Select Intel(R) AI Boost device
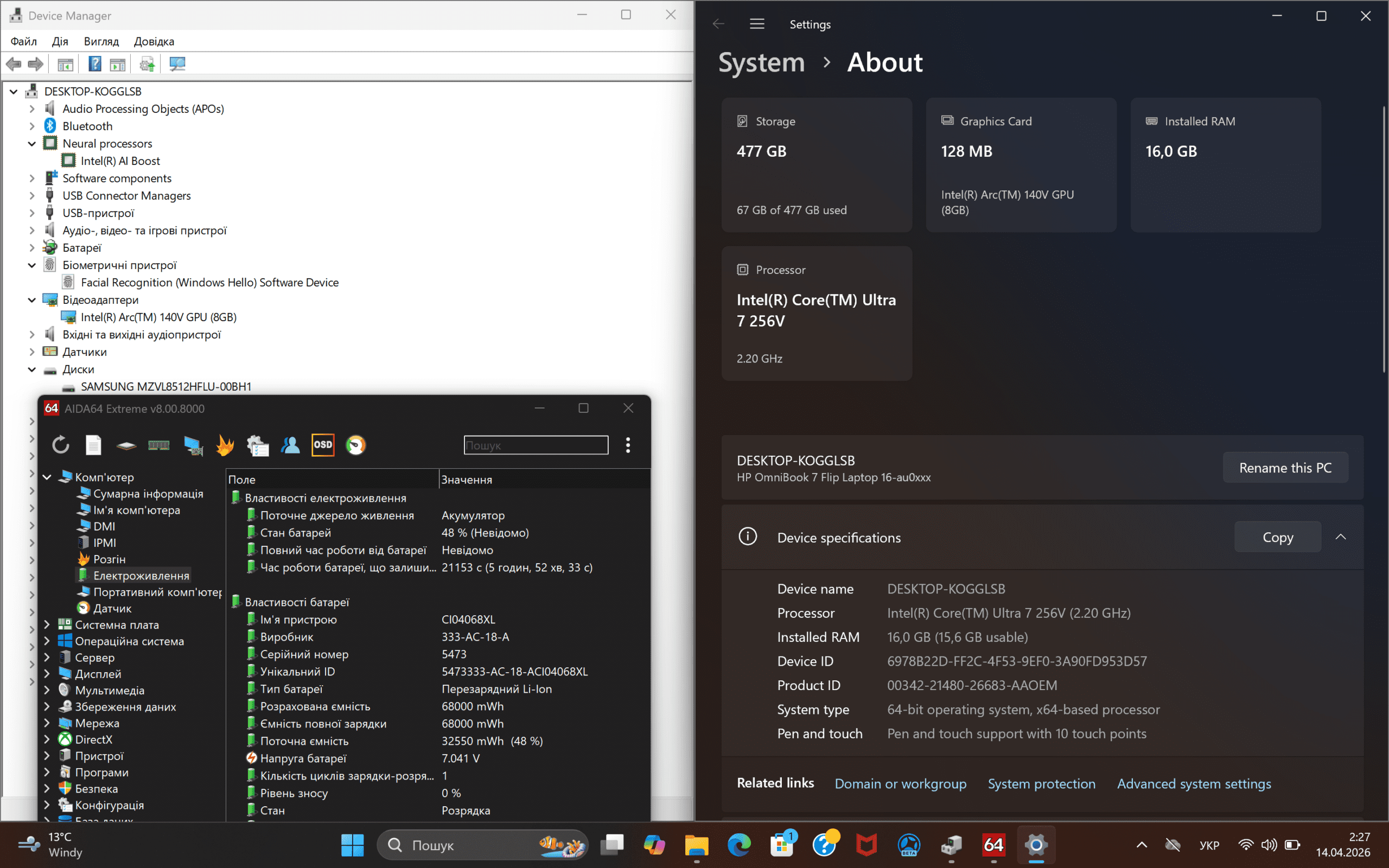Screen dimensions: 1389x868 [120, 161]
